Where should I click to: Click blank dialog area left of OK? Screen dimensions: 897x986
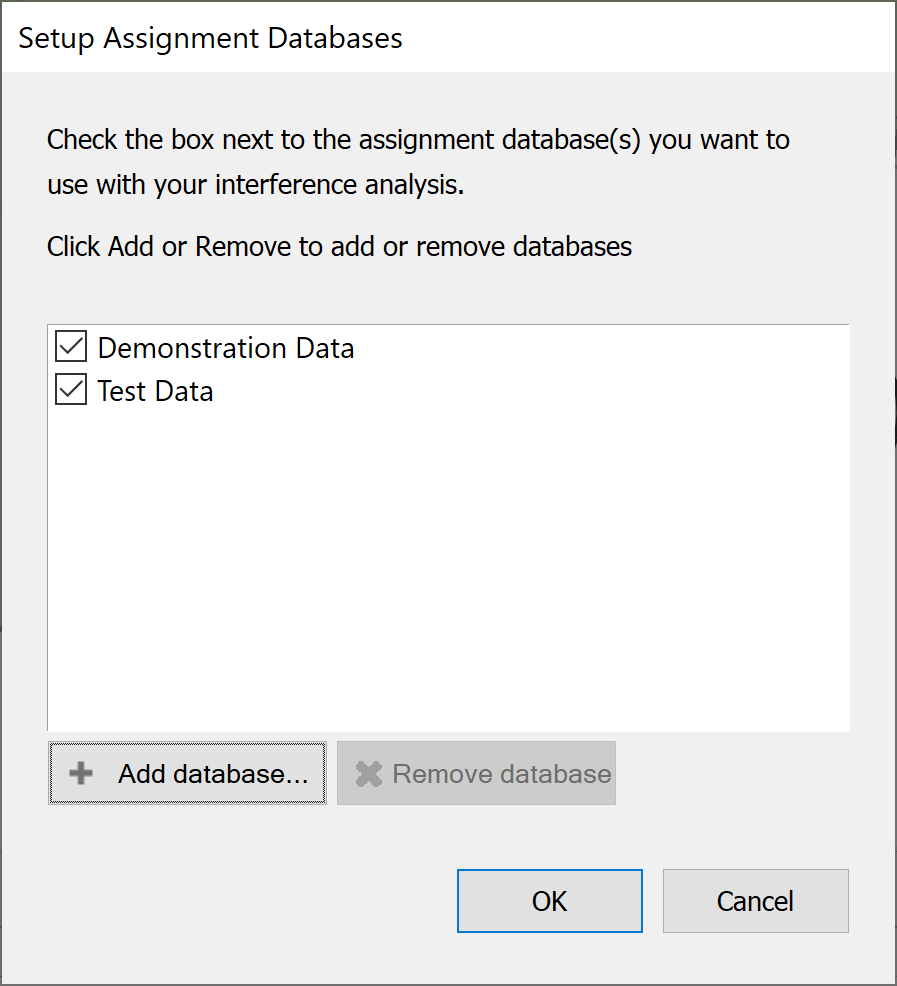[x=252, y=900]
